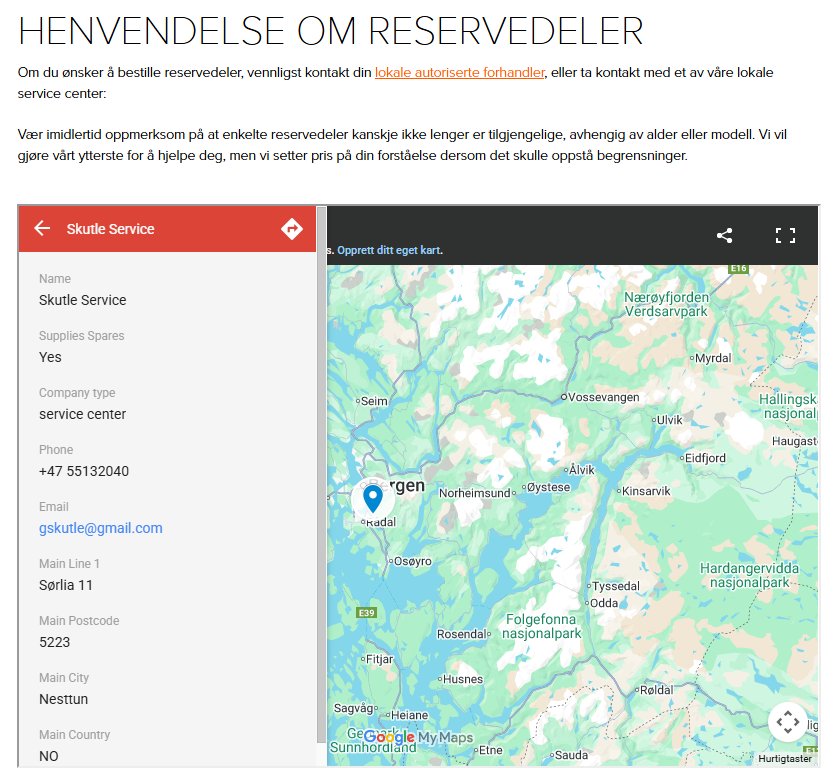Select the blue location pin near Bergen
This screenshot has height=781, width=837.
372,497
